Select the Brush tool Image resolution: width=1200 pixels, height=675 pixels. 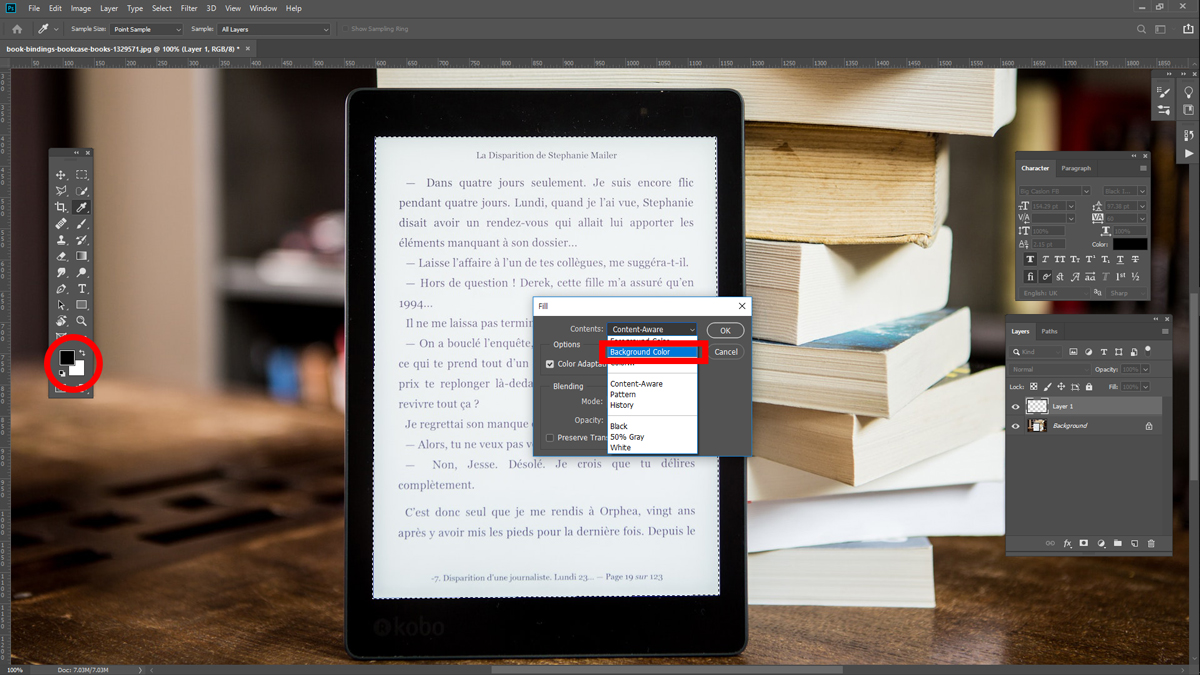point(82,224)
